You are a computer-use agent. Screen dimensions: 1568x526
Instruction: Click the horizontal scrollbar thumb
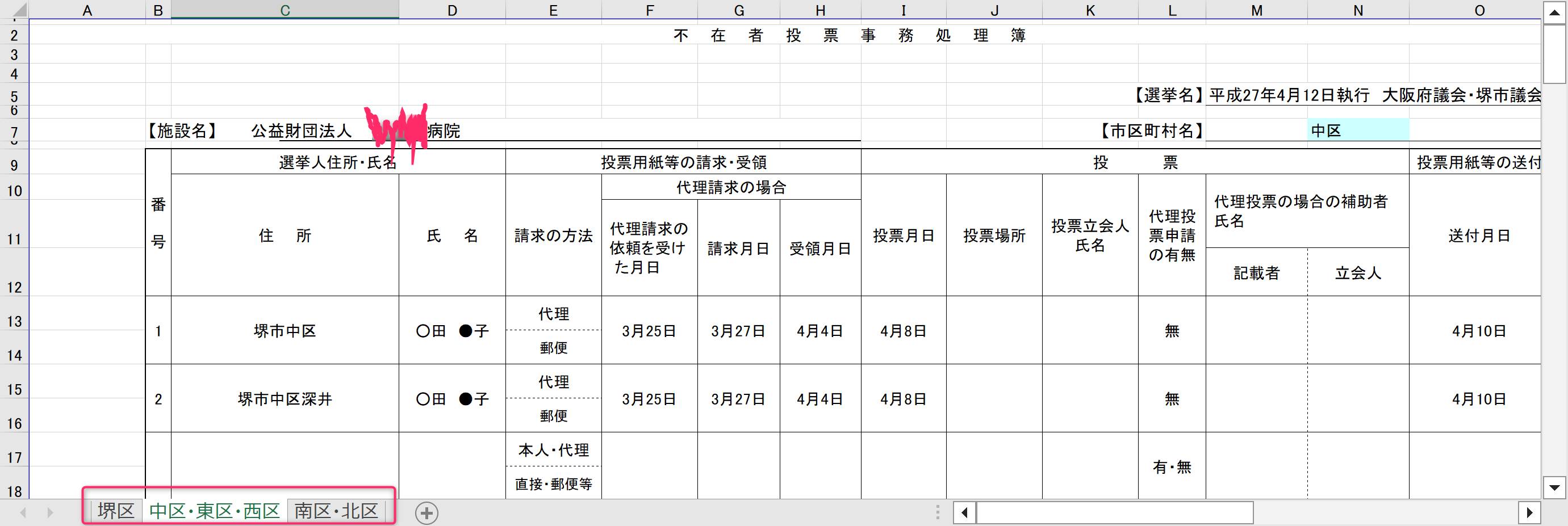click(1114, 512)
